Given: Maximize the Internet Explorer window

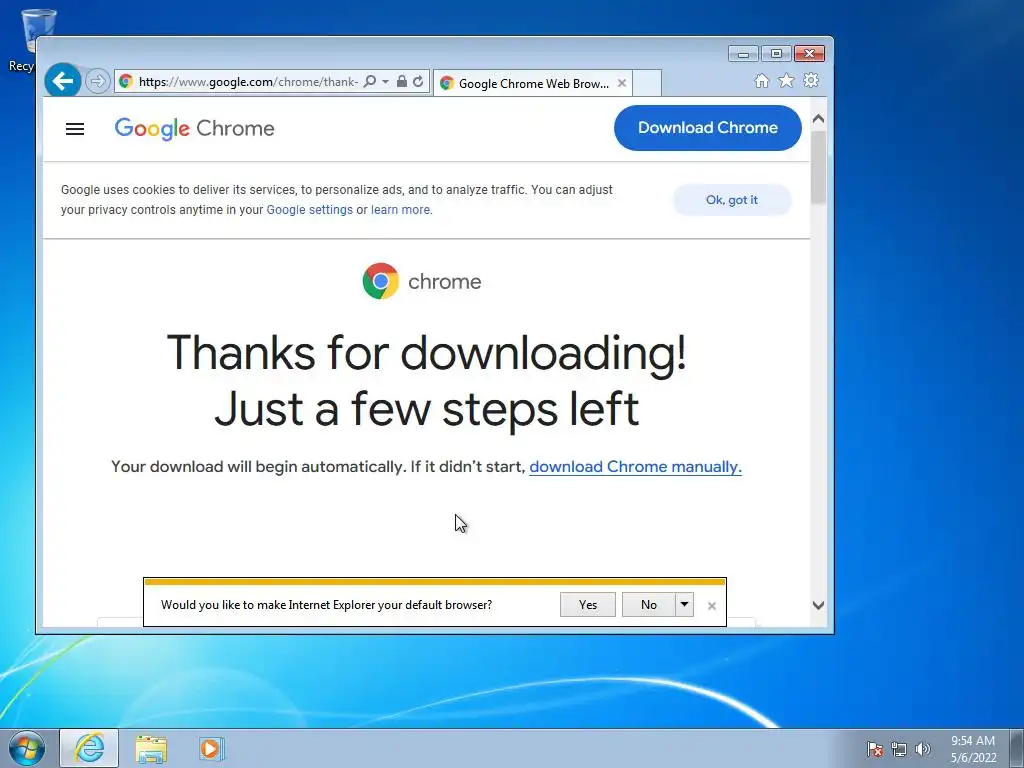Looking at the screenshot, I should pos(776,54).
